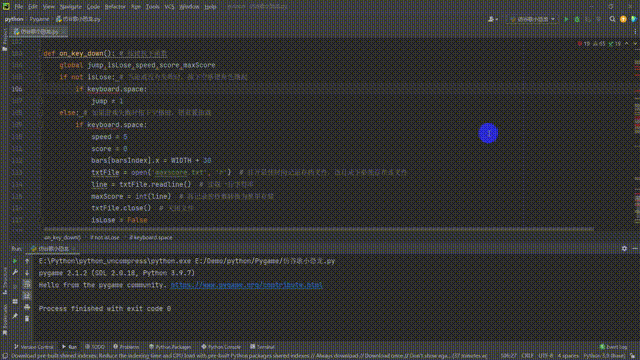Click the colorful JetBrains Toolbox icon

tap(634, 19)
